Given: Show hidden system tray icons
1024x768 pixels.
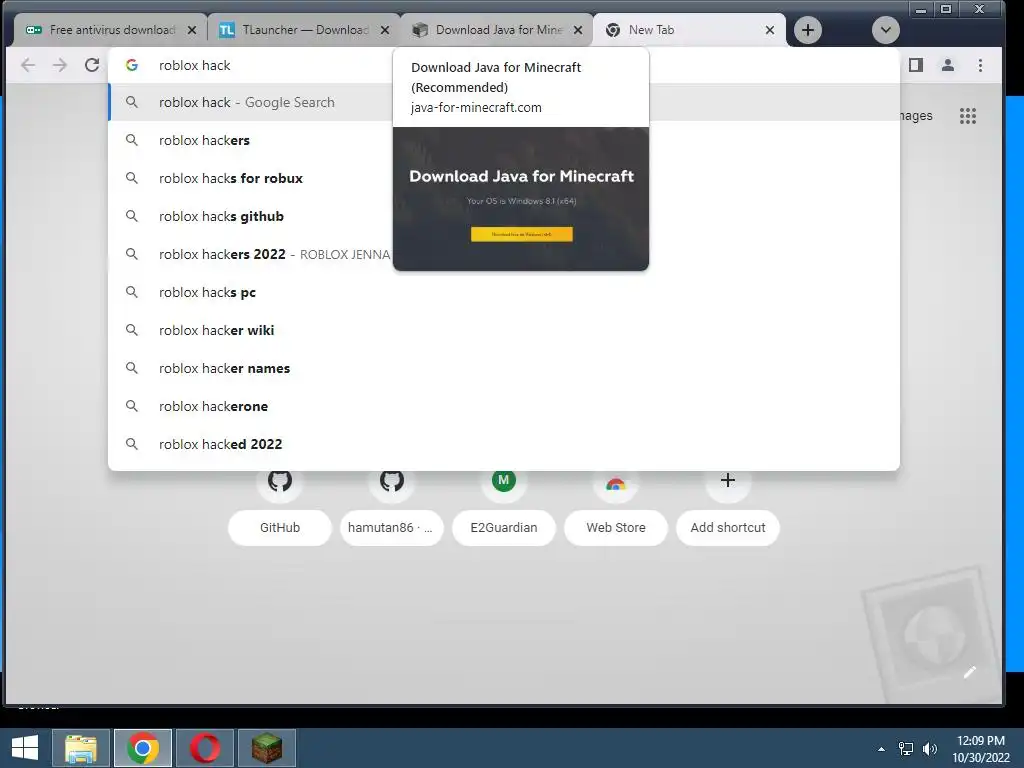Looking at the screenshot, I should (x=882, y=749).
